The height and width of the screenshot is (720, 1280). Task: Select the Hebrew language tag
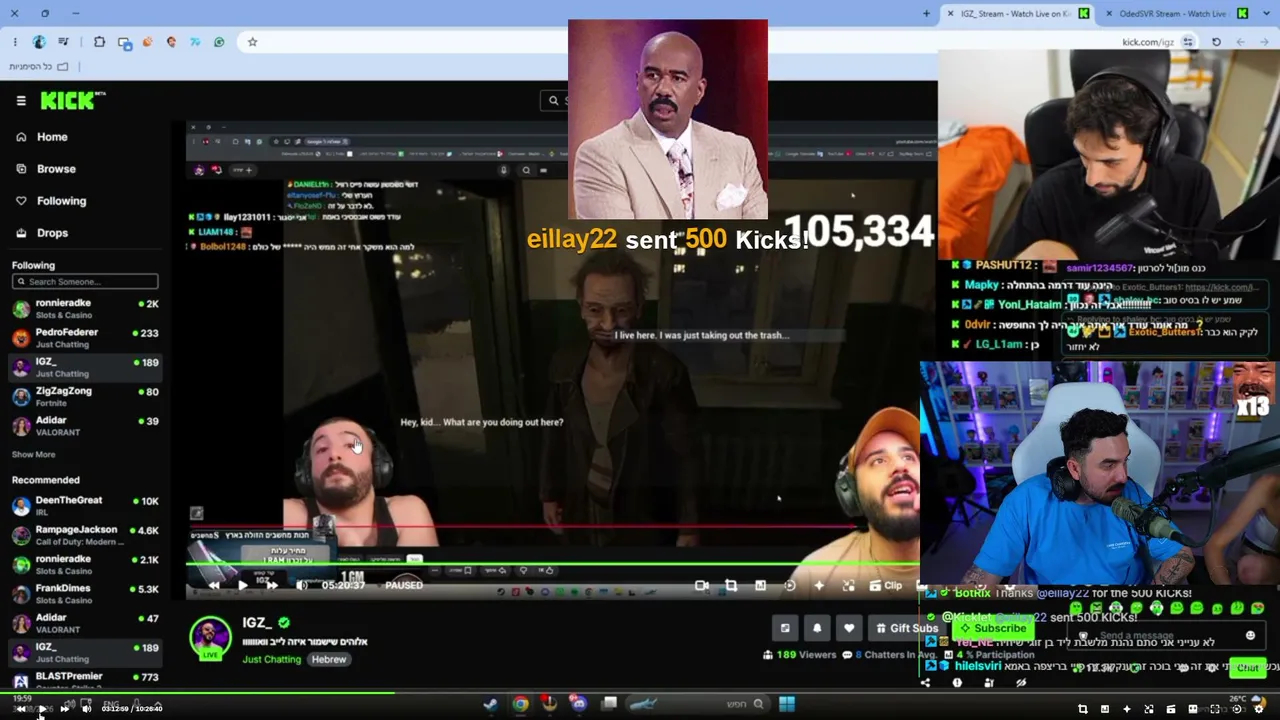point(328,660)
